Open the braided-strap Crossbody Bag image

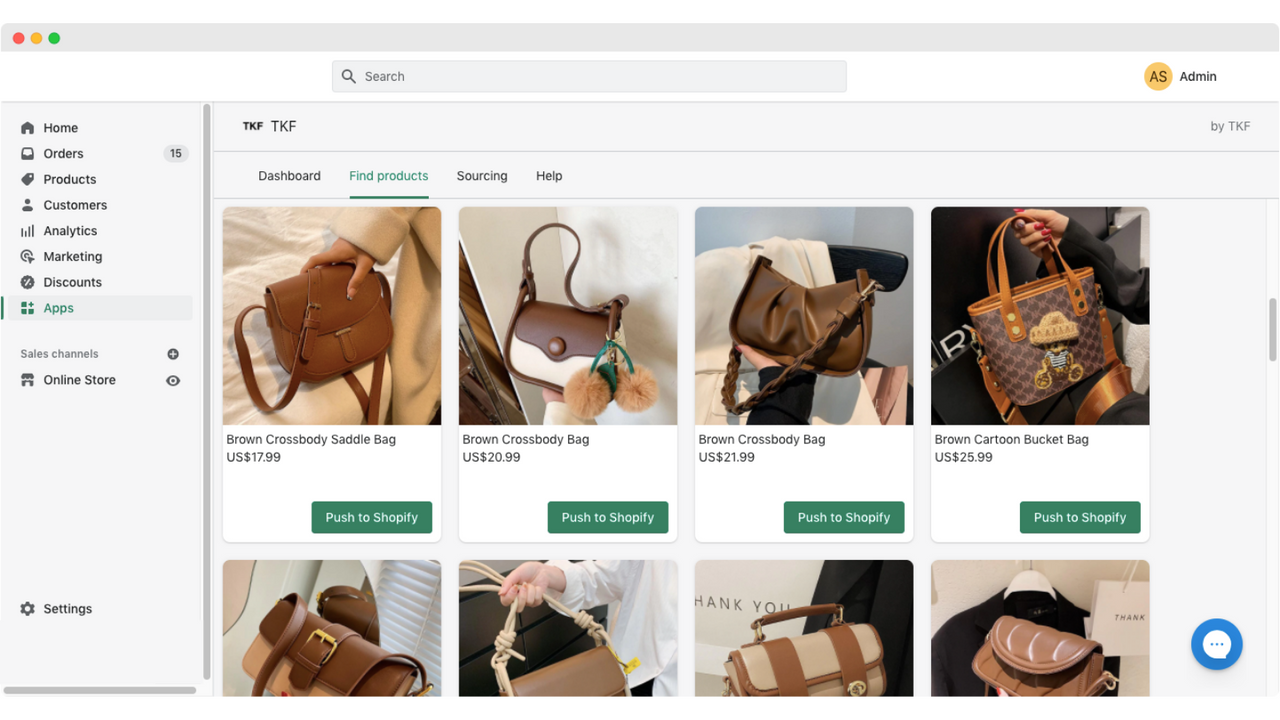(x=804, y=316)
